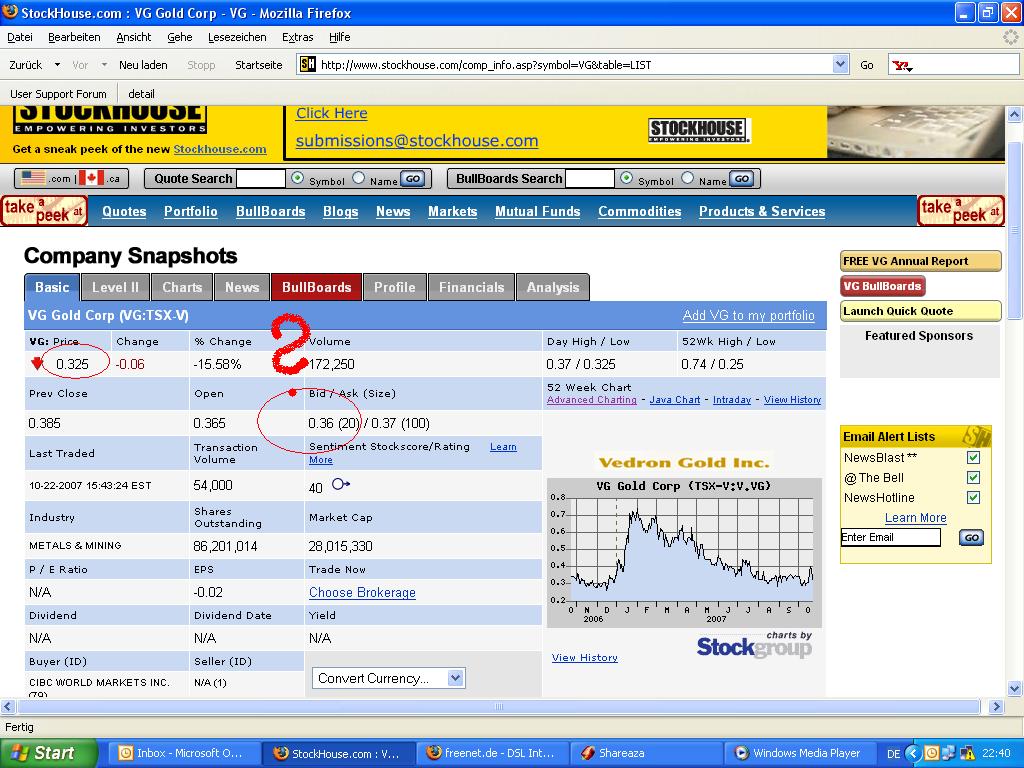
Task: Open the Extras menu
Action: (x=298, y=37)
